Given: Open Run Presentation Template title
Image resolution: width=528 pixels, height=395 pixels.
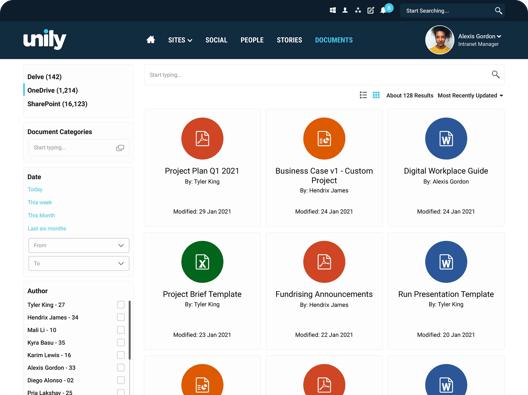Looking at the screenshot, I should [446, 294].
